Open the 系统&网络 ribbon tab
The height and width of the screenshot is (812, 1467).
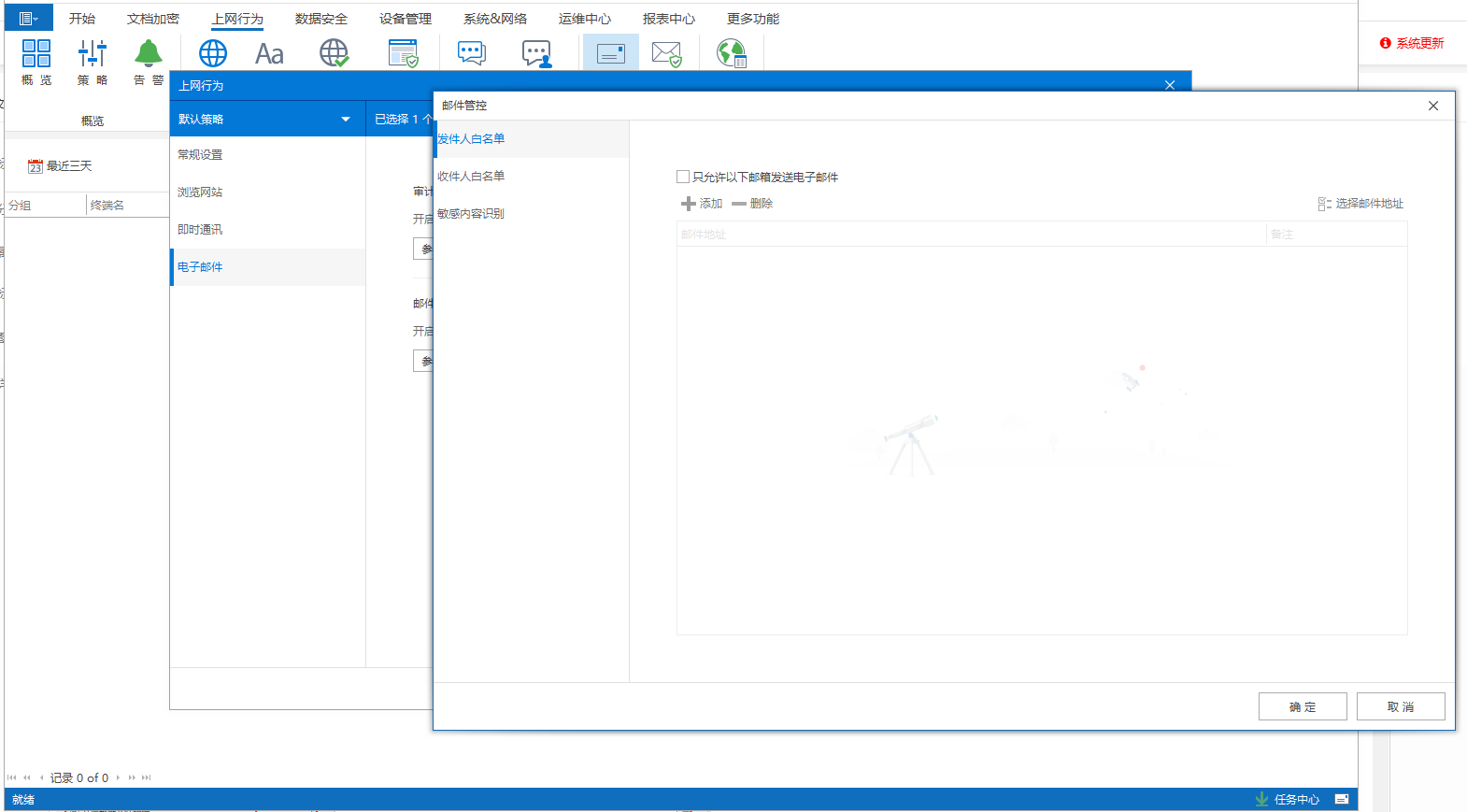(495, 19)
